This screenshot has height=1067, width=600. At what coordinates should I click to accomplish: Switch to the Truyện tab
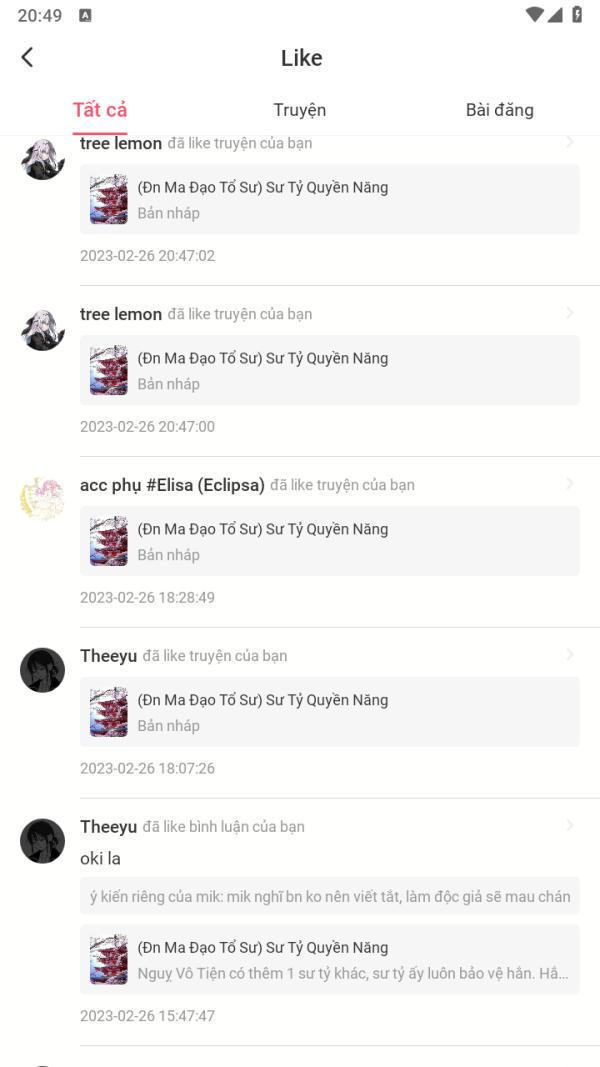(299, 110)
